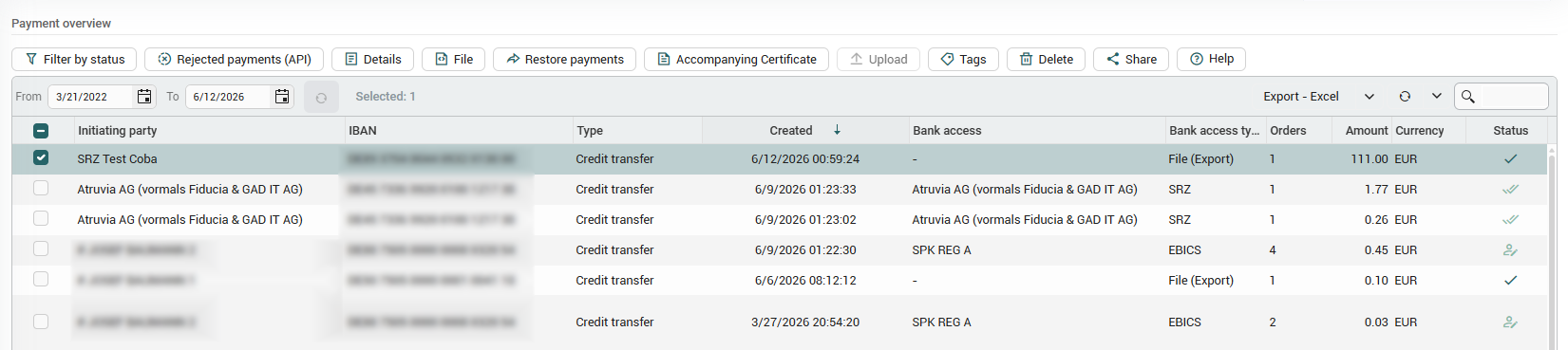Viewport: 1568px width, 350px height.
Task: Click created date 6/9/2026 01:22:30
Action: [805, 249]
